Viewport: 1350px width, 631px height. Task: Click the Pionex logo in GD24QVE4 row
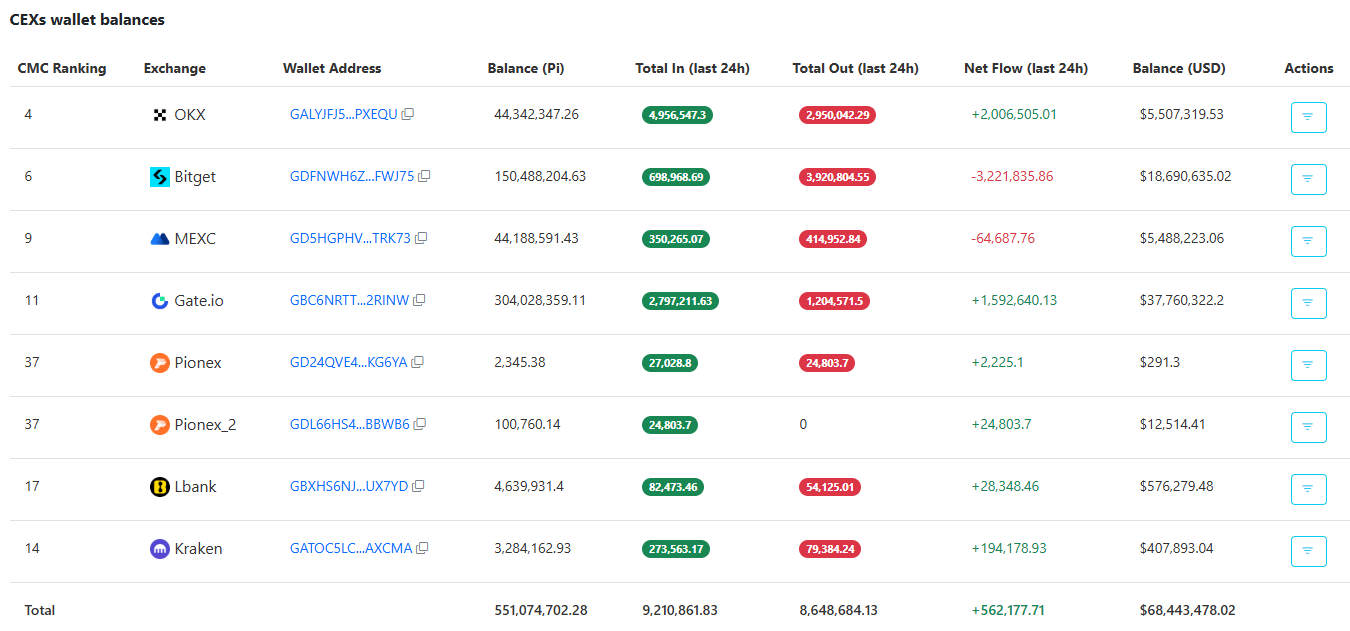159,363
